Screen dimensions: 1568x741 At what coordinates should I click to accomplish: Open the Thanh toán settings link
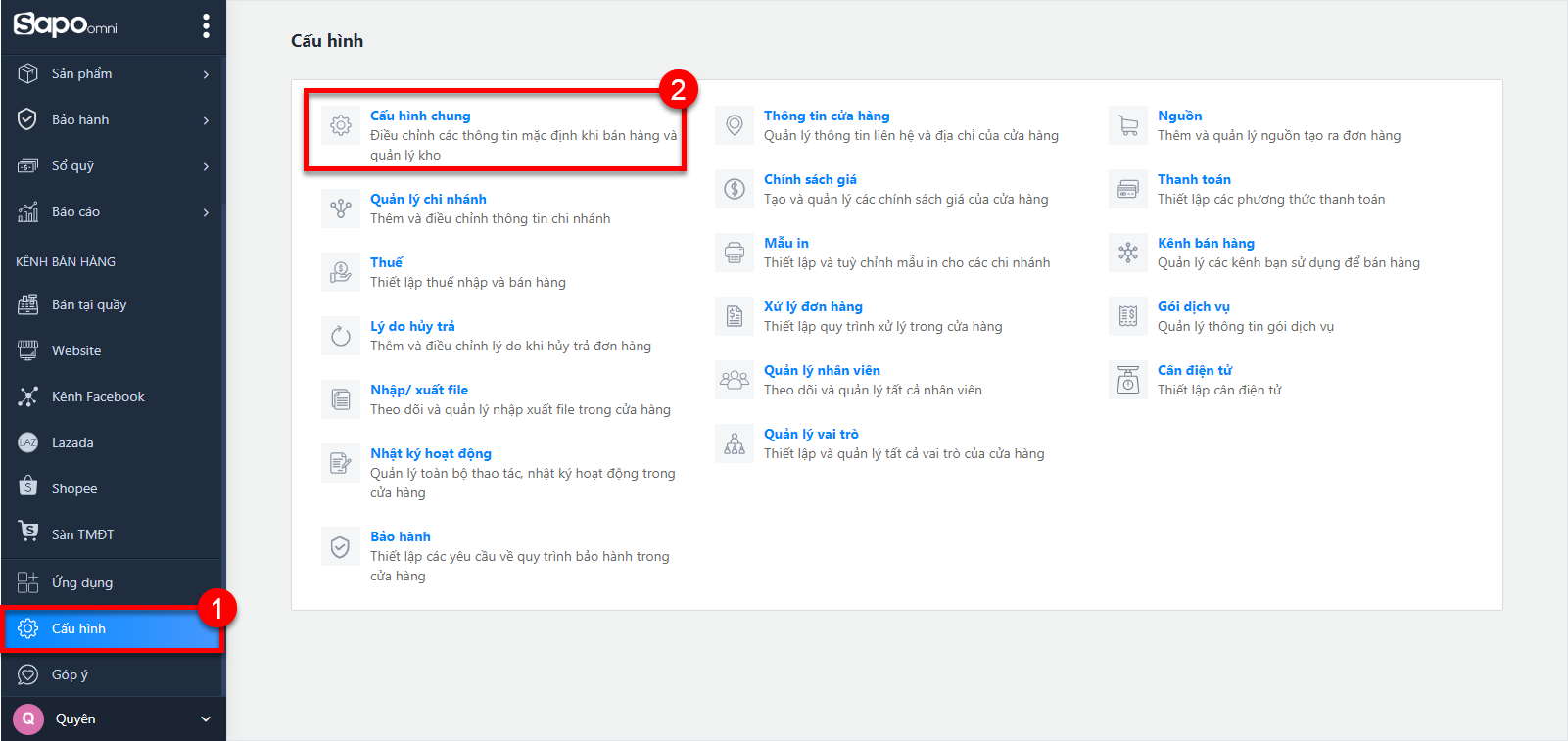(x=1194, y=179)
